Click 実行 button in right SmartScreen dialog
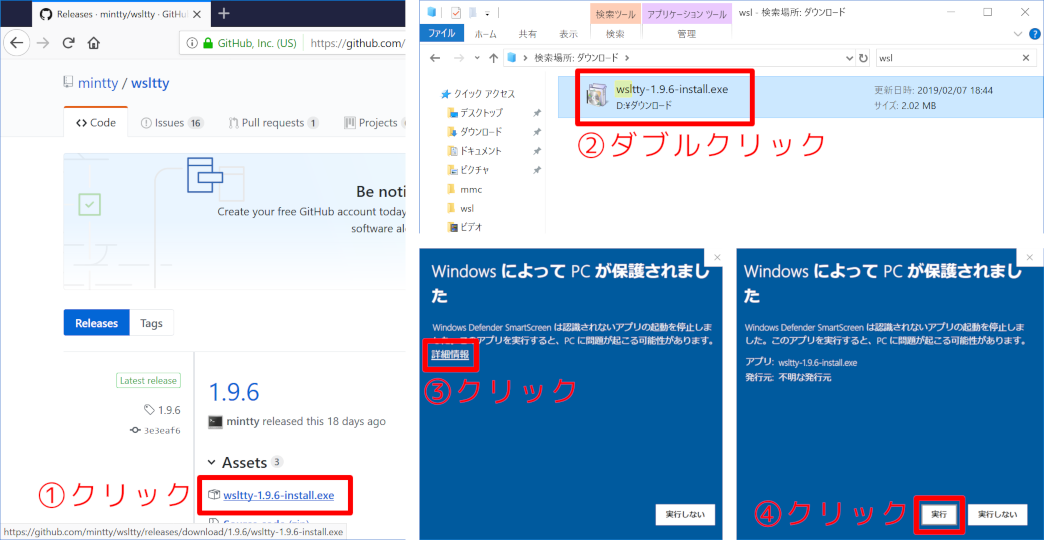 [x=939, y=514]
